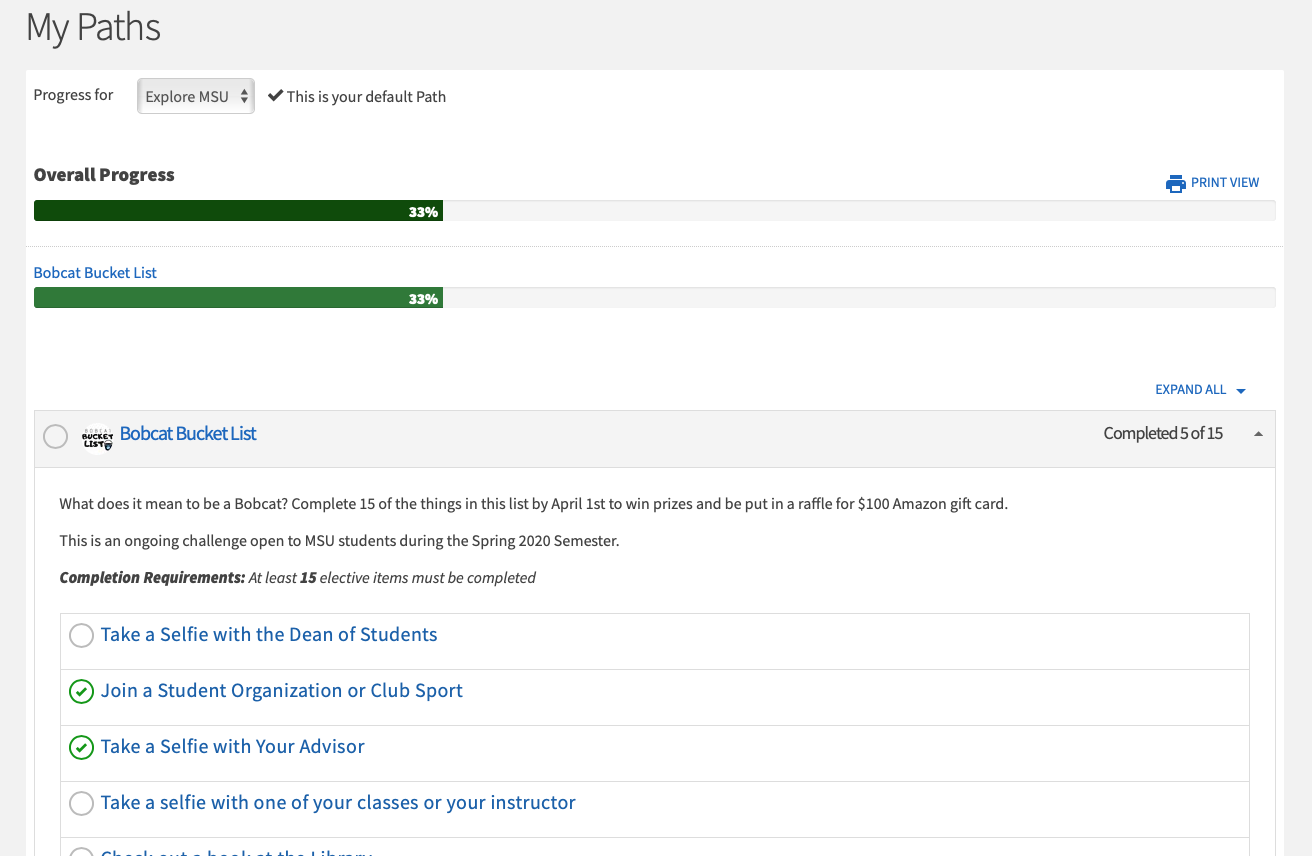Toggle the classes or instructor selfie completion circle

coord(81,804)
